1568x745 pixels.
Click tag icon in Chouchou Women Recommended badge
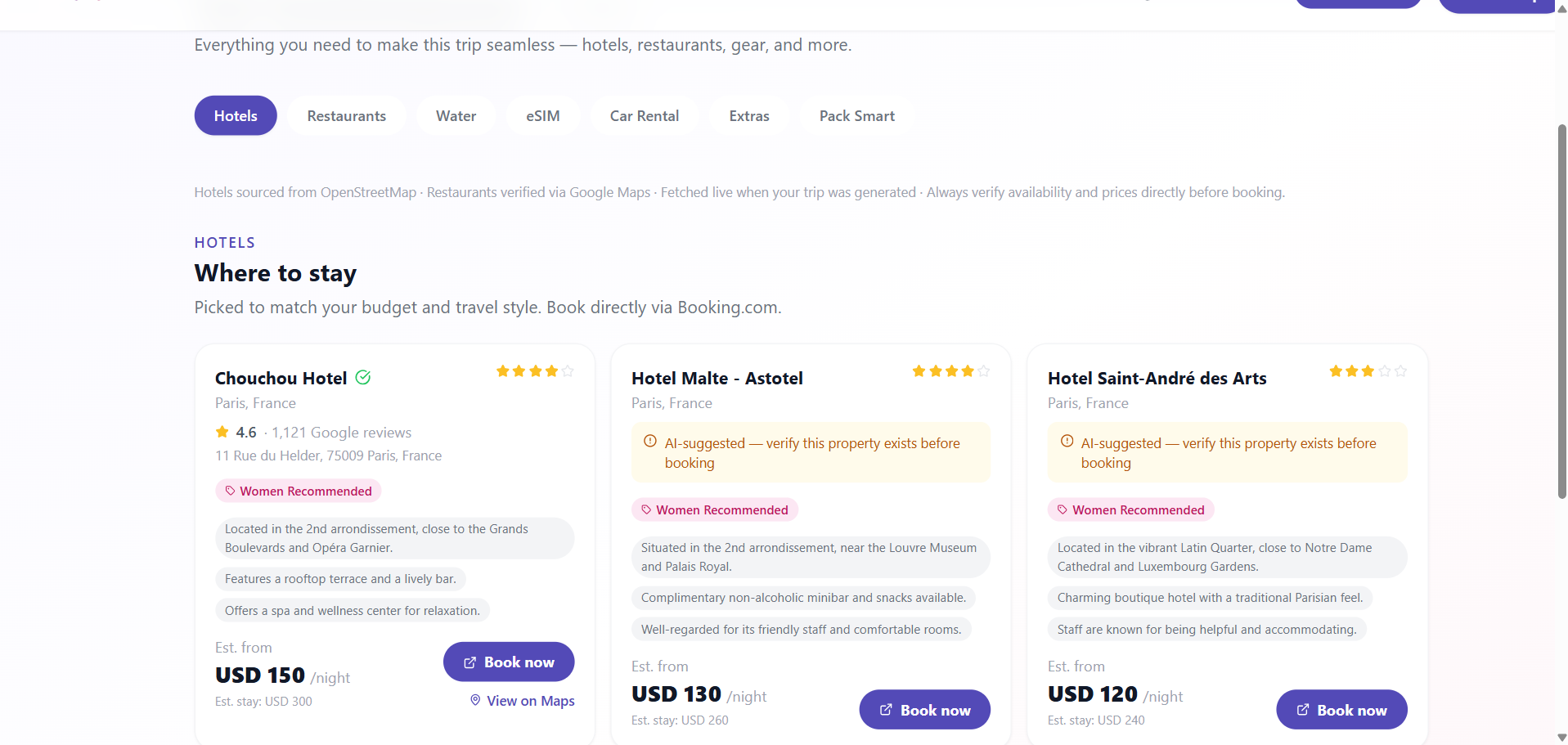coord(231,491)
